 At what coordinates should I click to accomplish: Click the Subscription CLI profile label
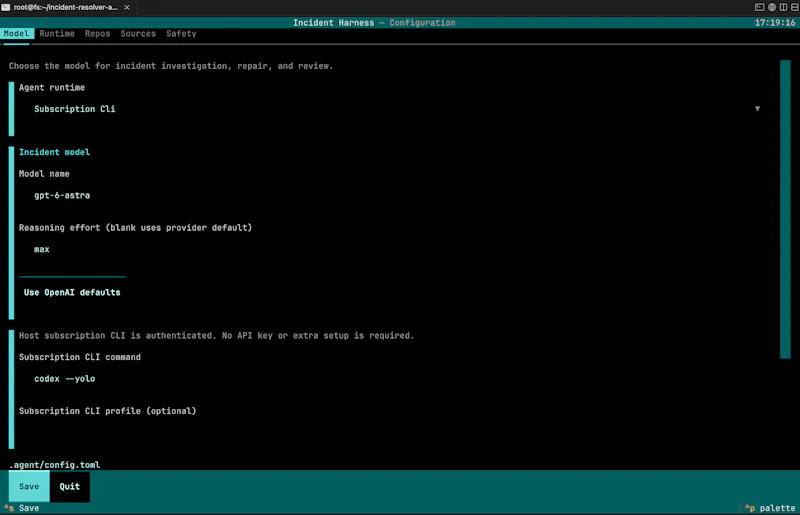coord(107,411)
